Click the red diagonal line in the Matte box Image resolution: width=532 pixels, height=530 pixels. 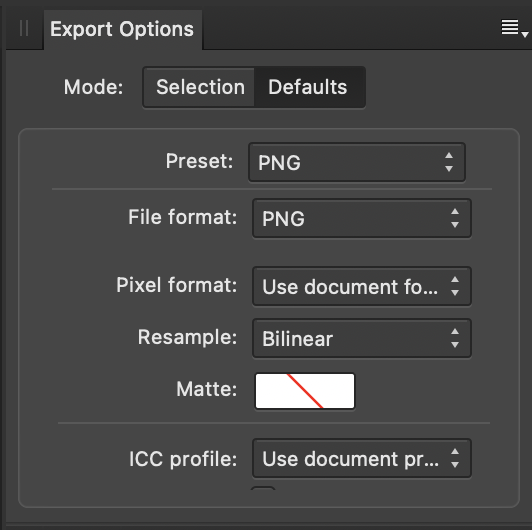[x=305, y=391]
